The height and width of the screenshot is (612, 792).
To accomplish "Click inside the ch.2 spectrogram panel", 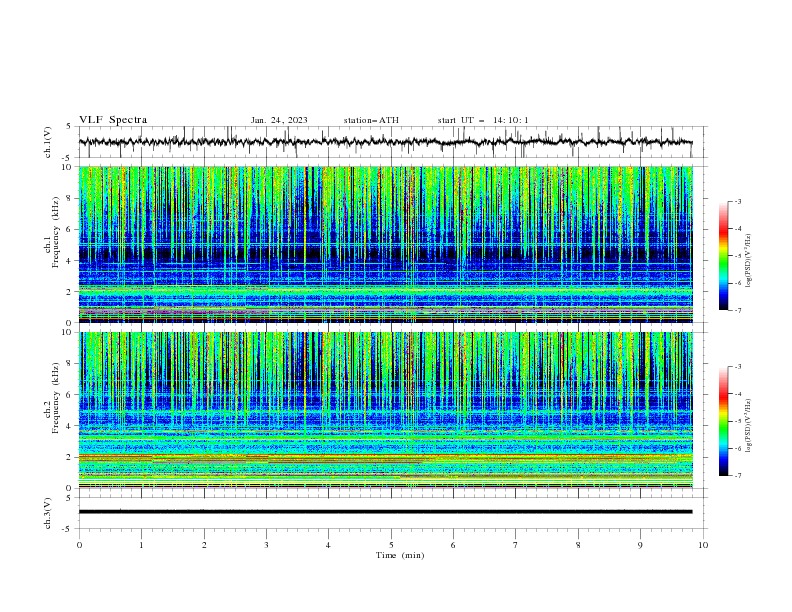I will 386,410.
